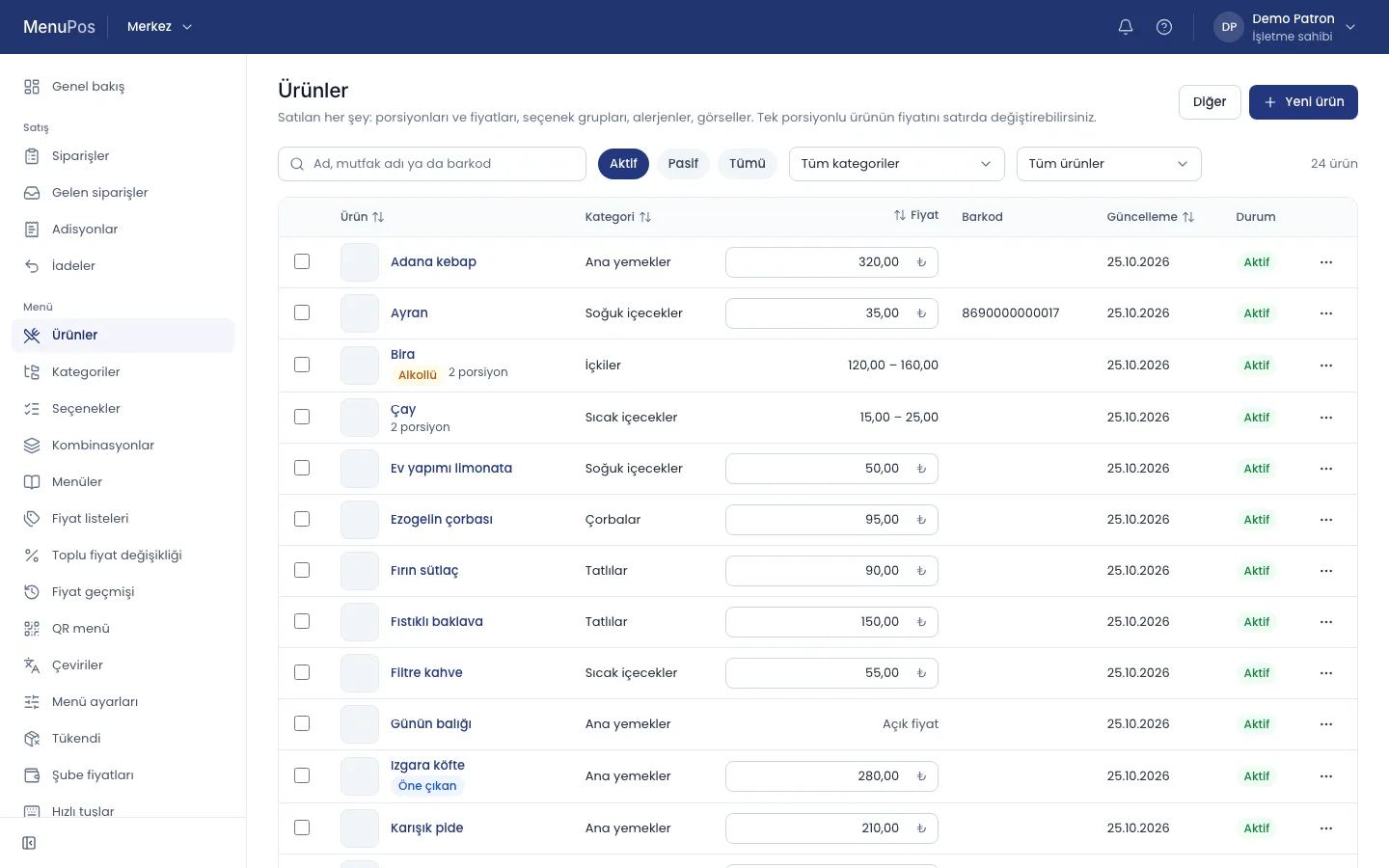Click the Genel bakış dashboard icon
Screen dimensions: 1389x868
[x=32, y=87]
